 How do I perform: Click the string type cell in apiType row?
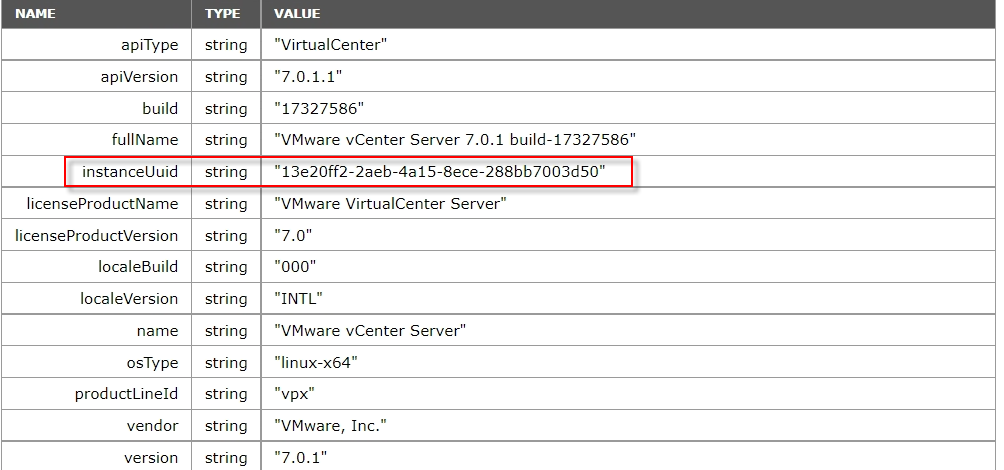[x=226, y=45]
